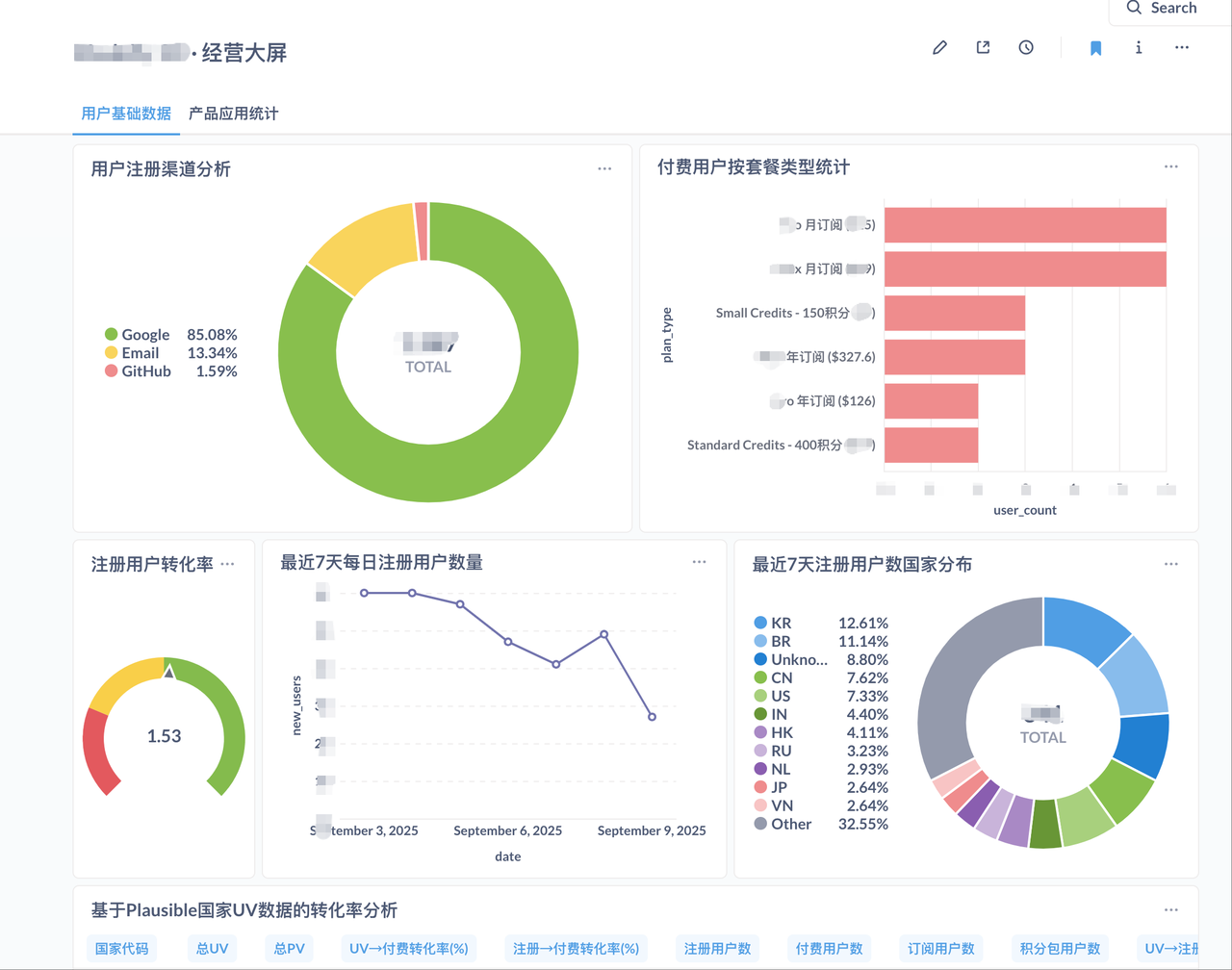Screen dimensions: 1232x970
Task: Open the 最近7天每日注册用户数量 card ellipsis menu
Action: 699,562
